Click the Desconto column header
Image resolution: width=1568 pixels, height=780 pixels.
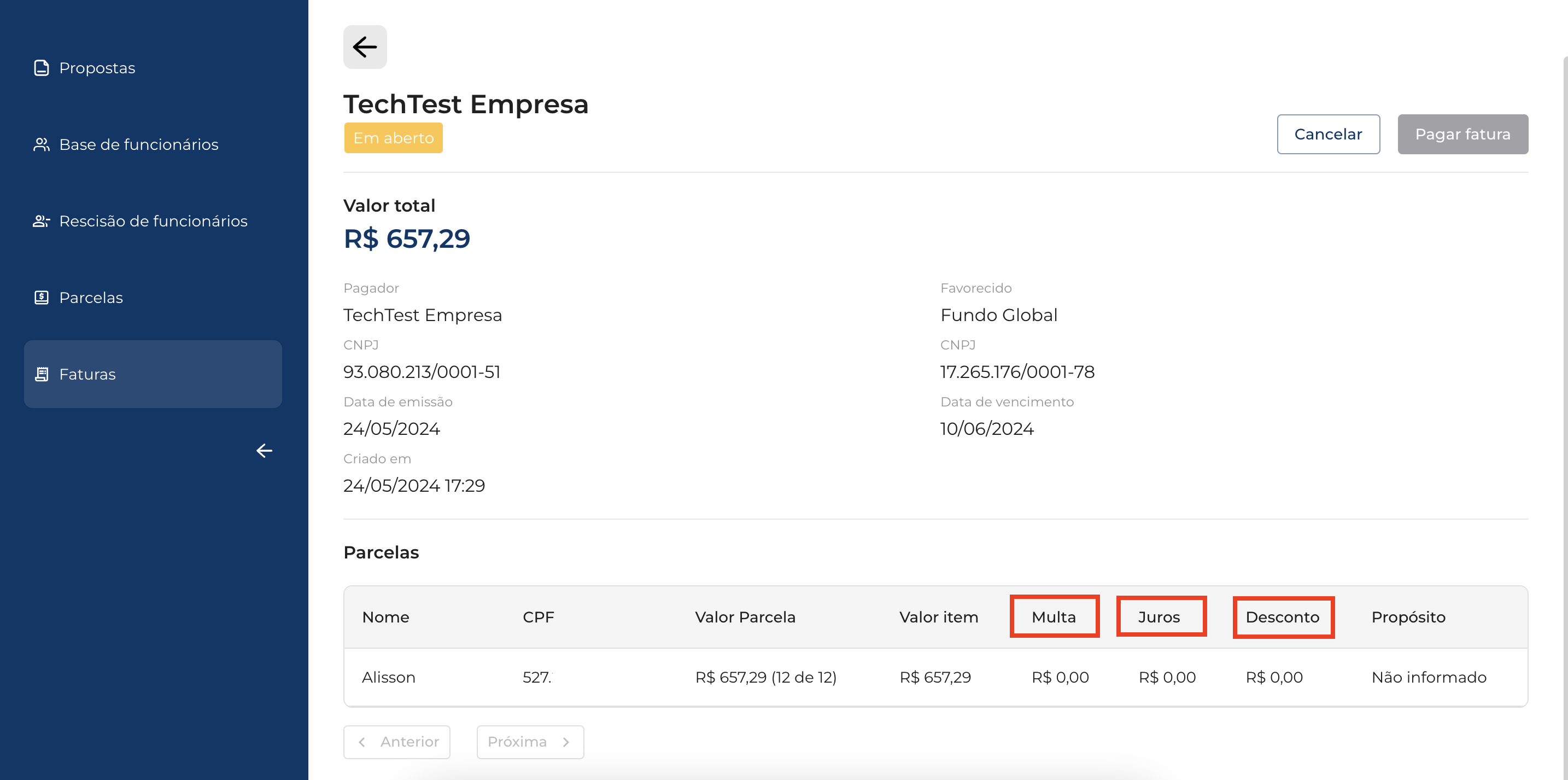1283,617
